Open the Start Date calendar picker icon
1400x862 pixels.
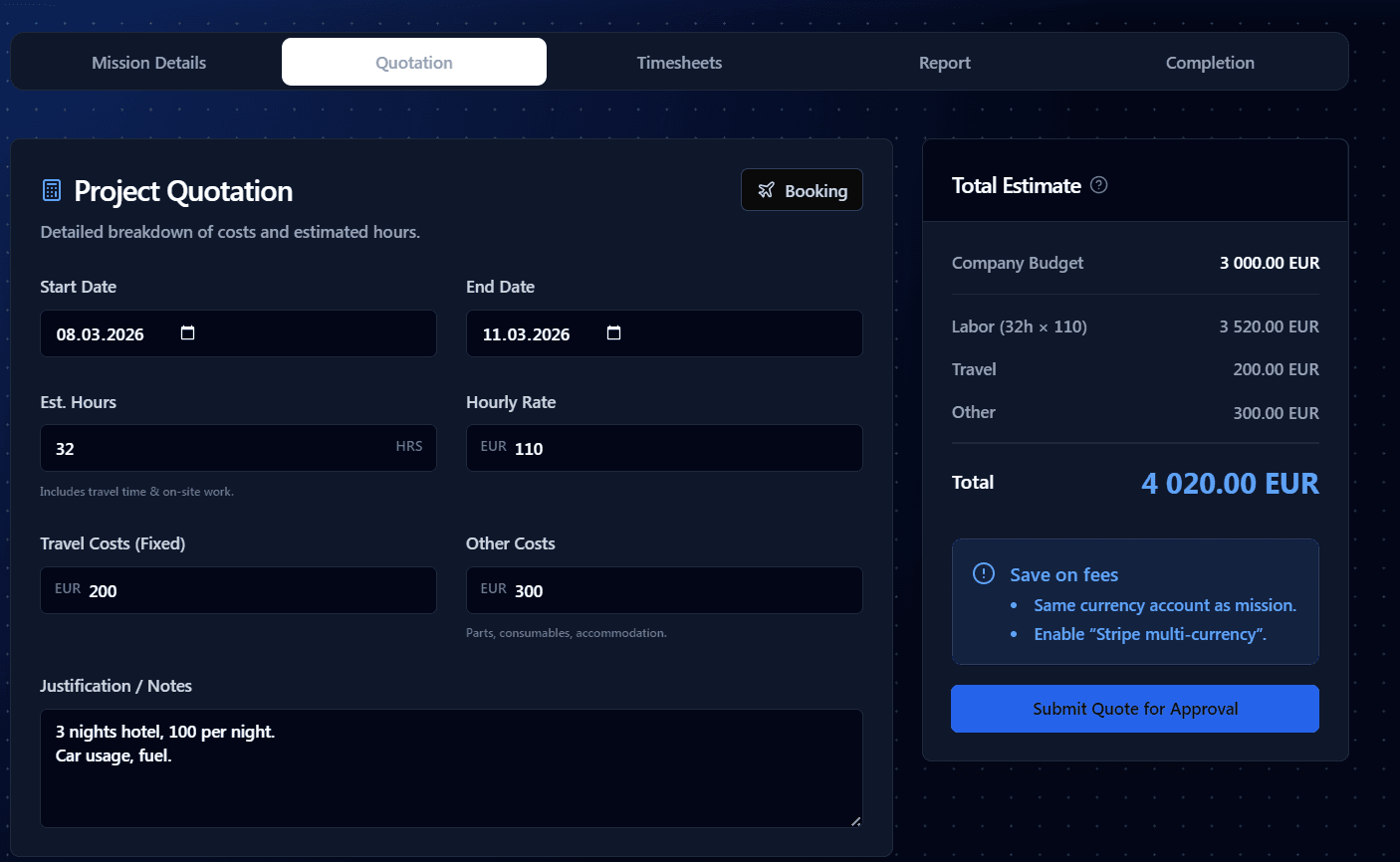click(187, 333)
